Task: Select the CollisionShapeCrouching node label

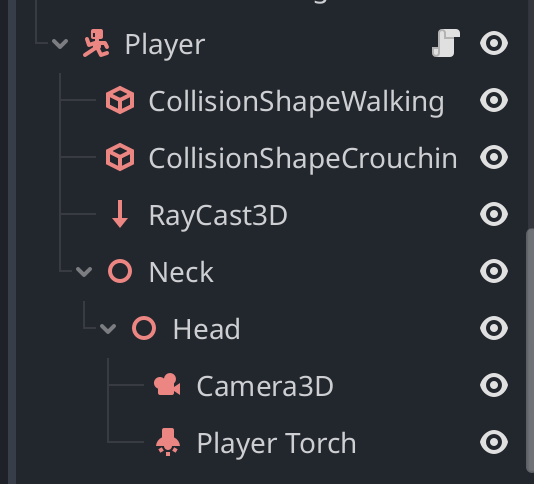Action: tap(303, 158)
